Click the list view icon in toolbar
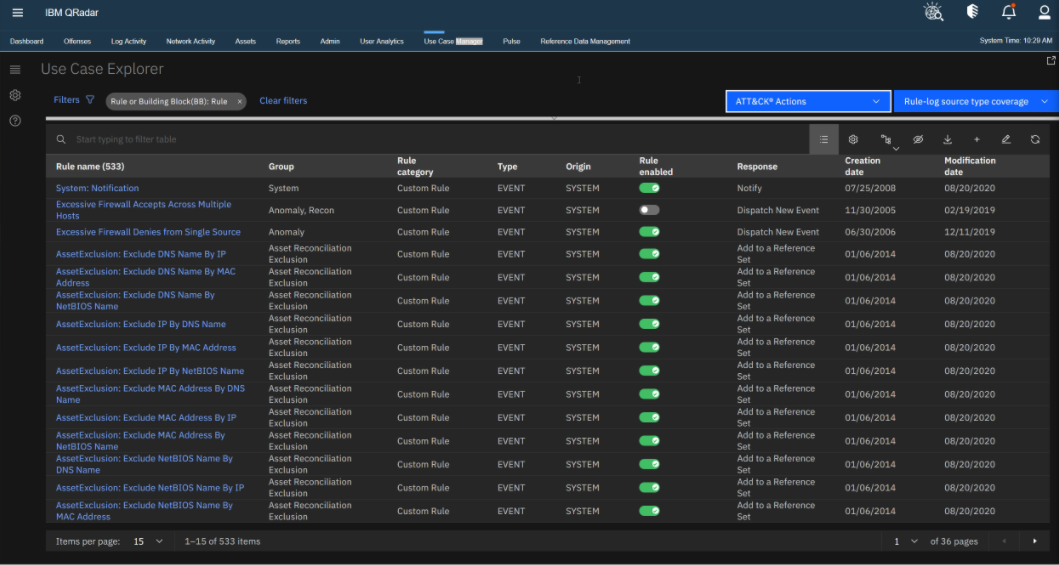This screenshot has width=1059, height=565. [x=823, y=140]
